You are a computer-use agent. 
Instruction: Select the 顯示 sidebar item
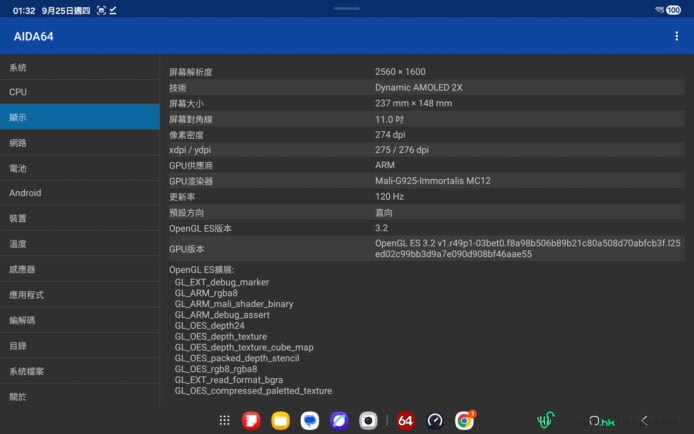tap(80, 117)
